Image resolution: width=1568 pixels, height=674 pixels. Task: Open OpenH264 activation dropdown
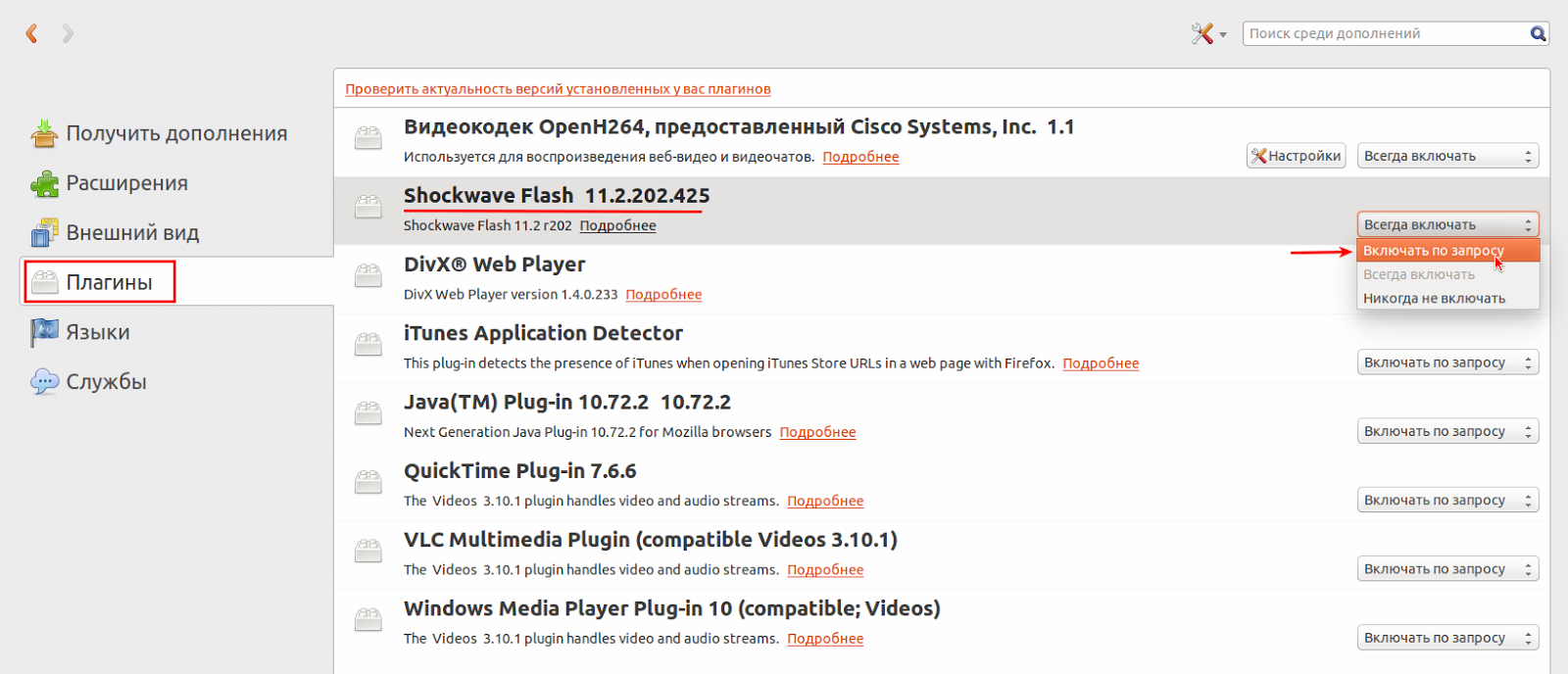tap(1447, 156)
